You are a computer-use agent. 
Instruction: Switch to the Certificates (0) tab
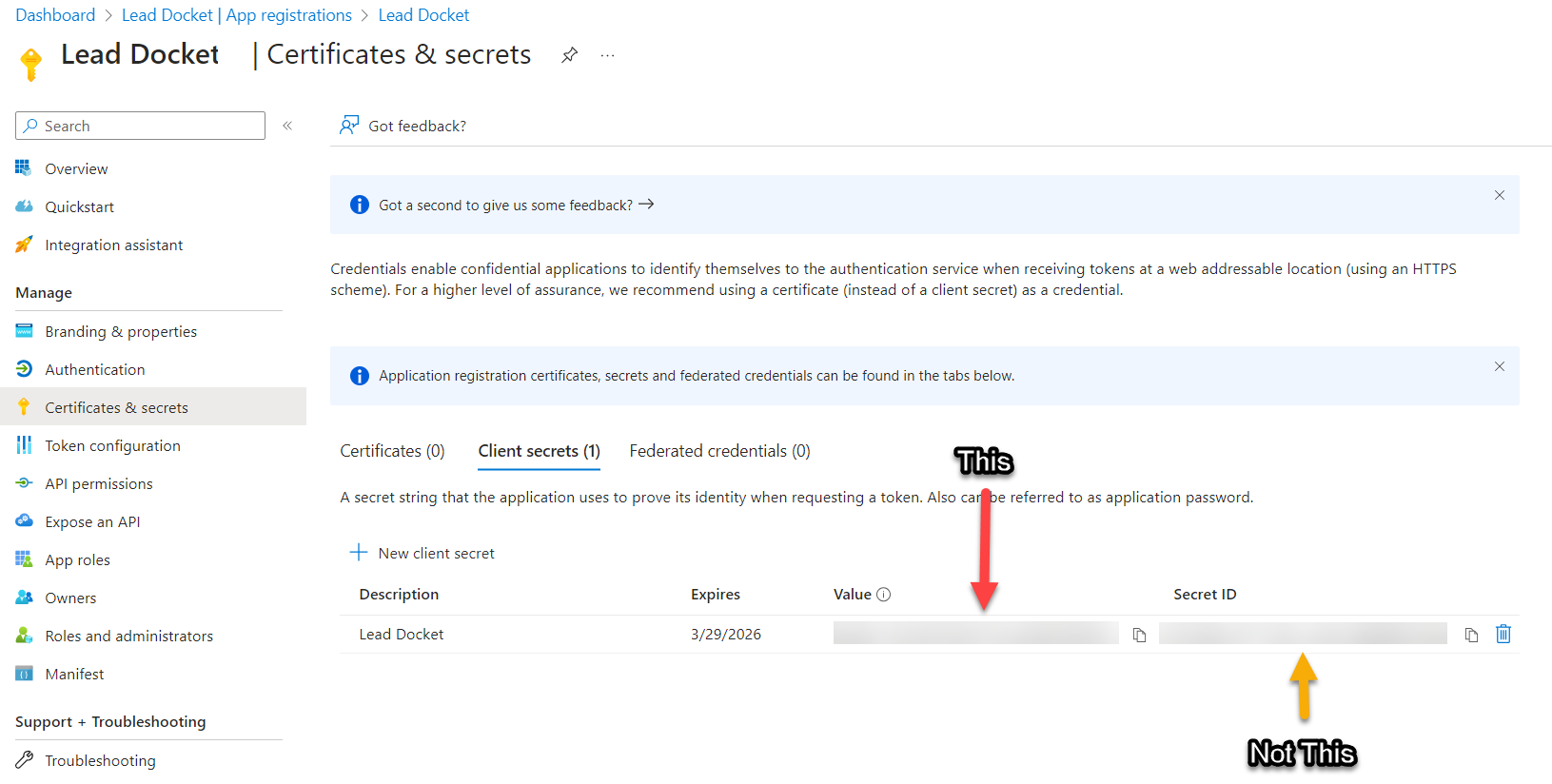tap(392, 451)
